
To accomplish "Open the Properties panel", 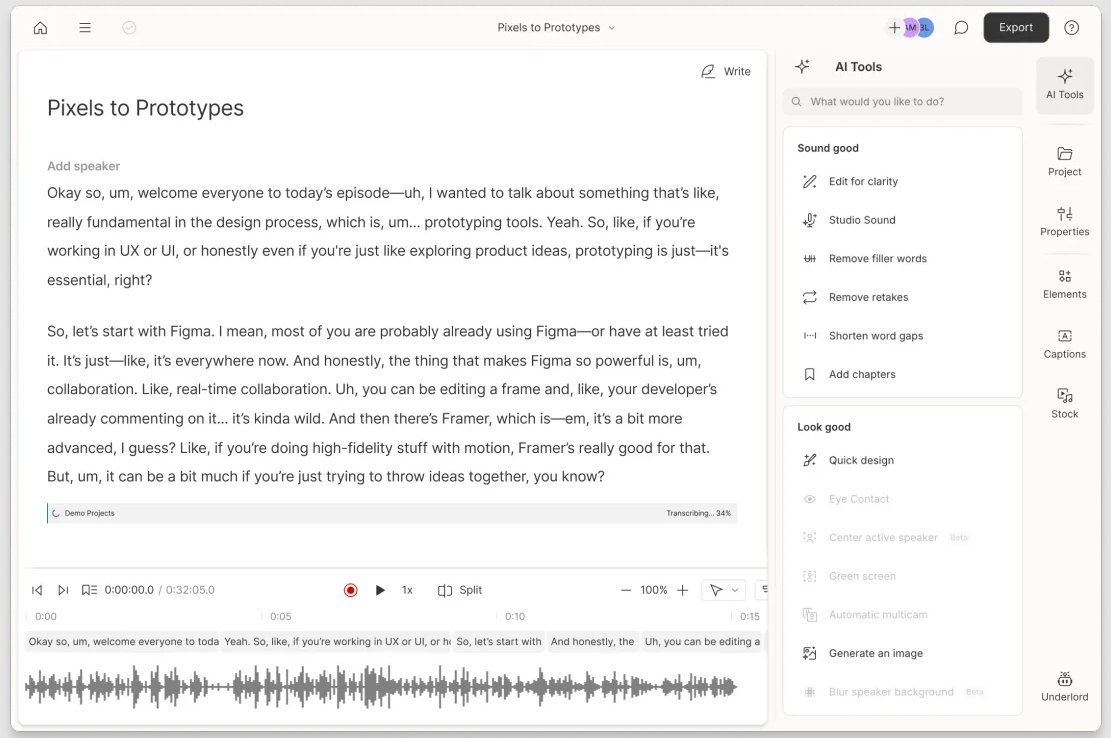I will click(x=1064, y=222).
